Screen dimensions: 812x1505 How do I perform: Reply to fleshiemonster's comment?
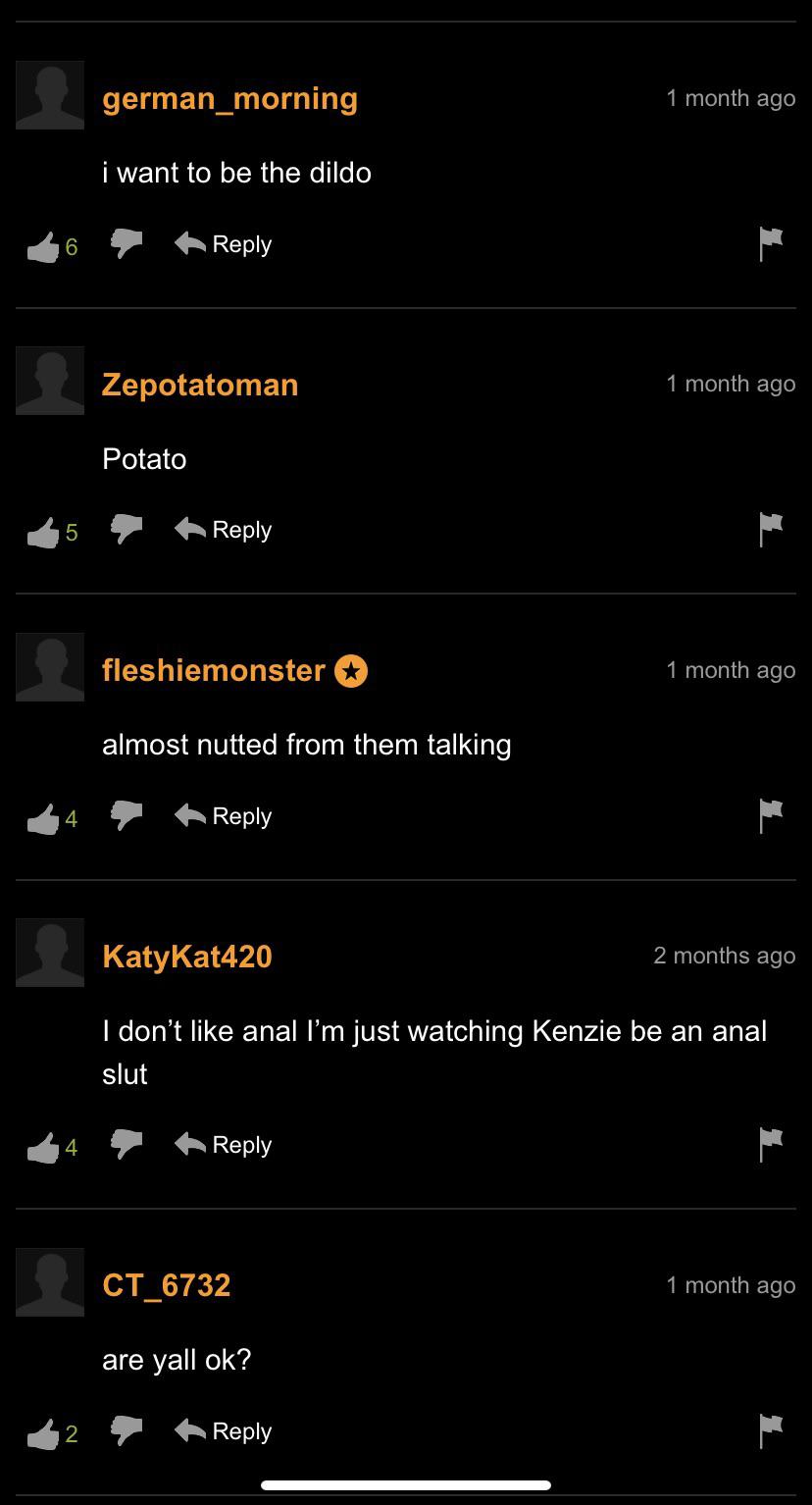[x=224, y=816]
